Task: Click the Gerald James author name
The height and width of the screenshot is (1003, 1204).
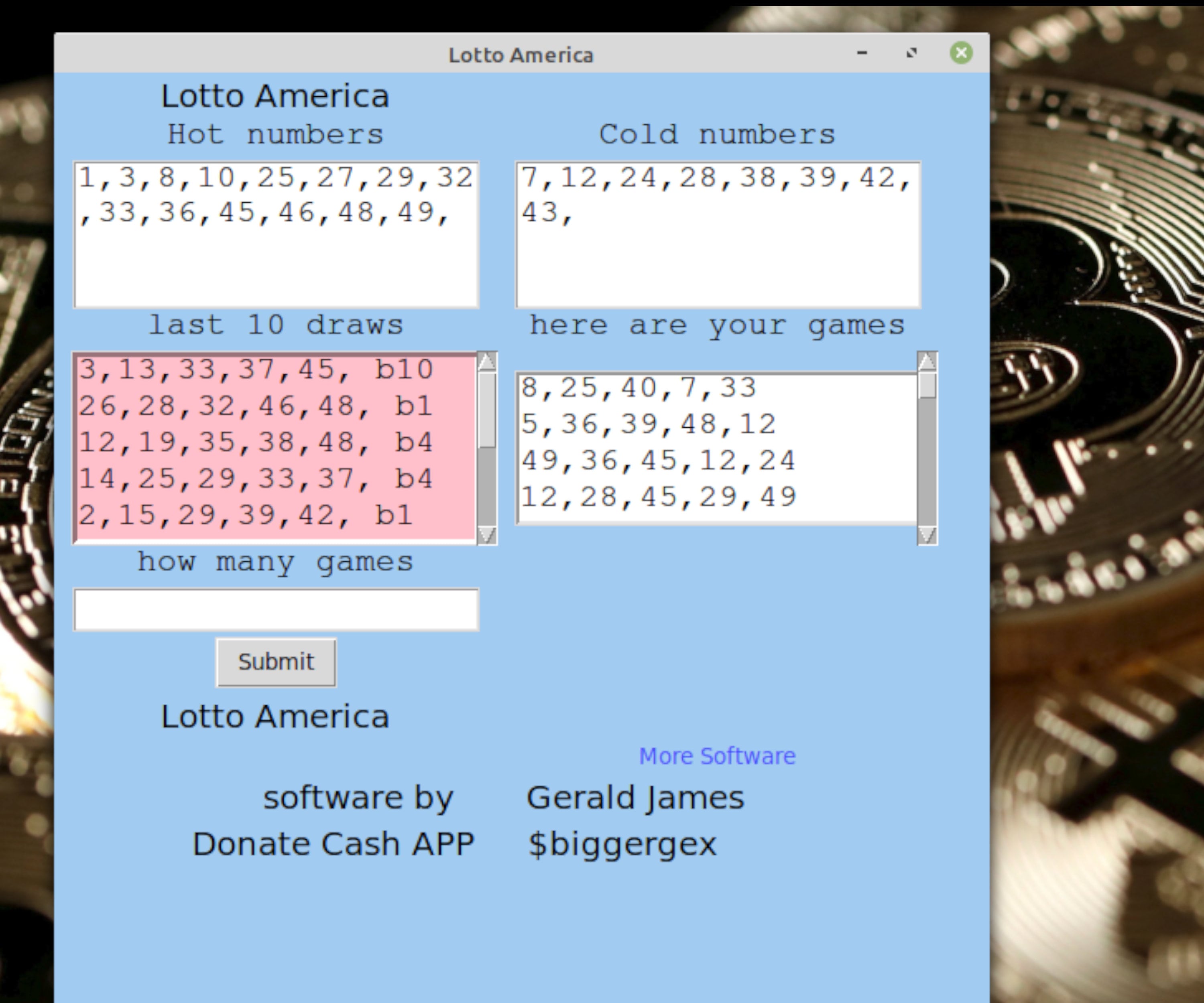Action: [x=635, y=798]
